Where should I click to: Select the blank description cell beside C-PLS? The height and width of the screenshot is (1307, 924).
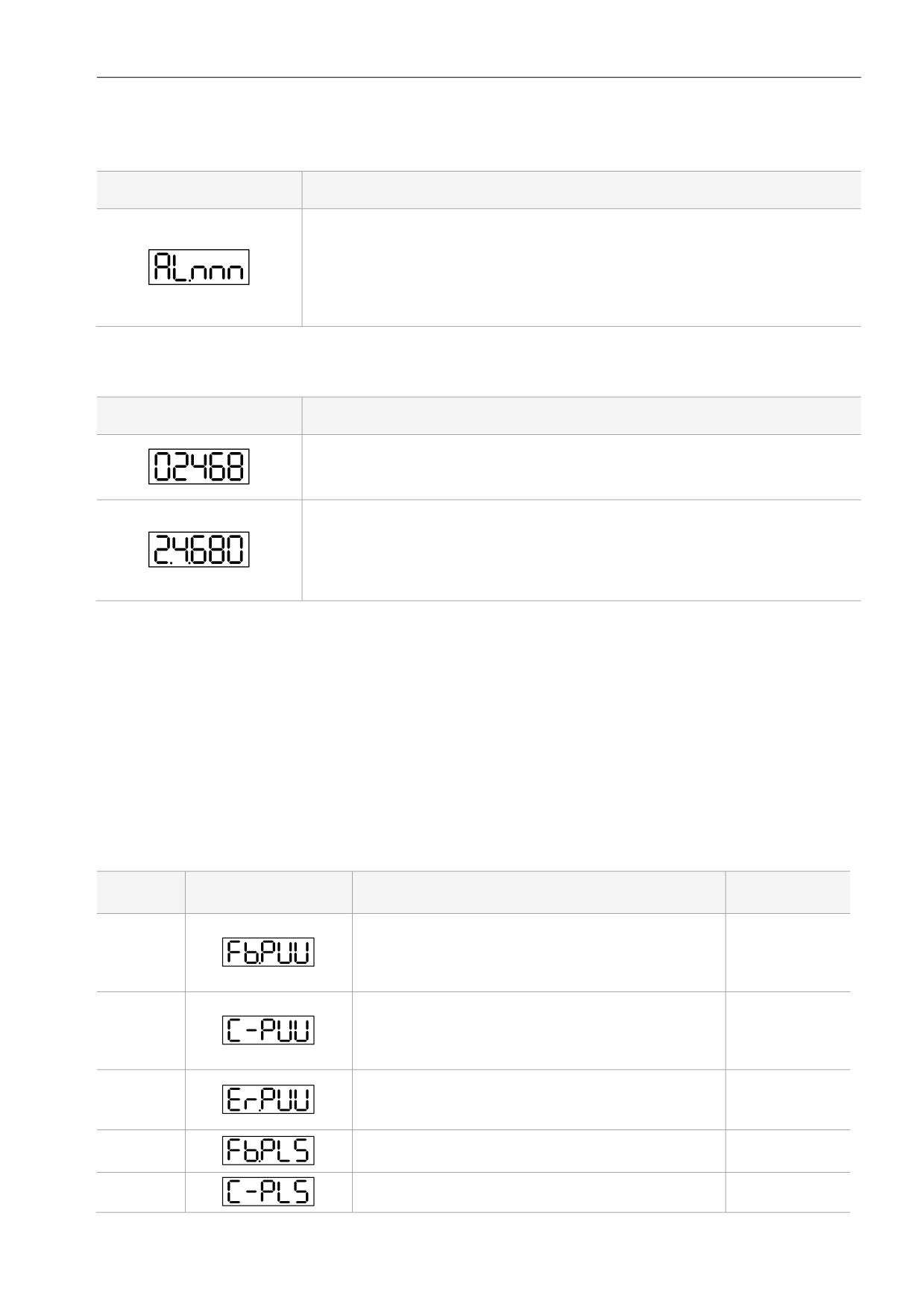coord(538,1192)
